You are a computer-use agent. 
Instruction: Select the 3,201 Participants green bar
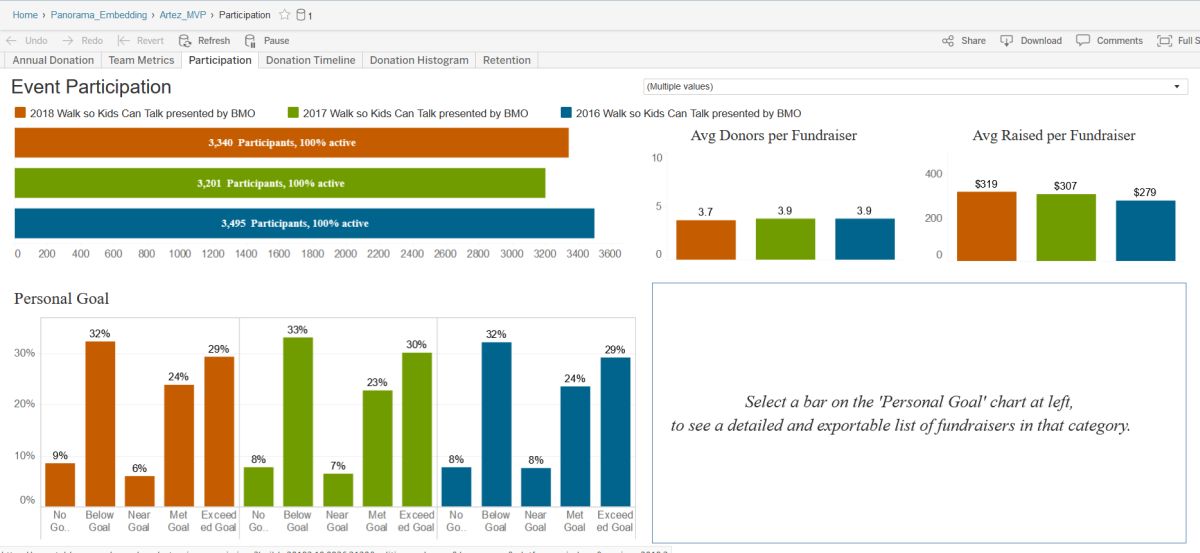tap(280, 183)
